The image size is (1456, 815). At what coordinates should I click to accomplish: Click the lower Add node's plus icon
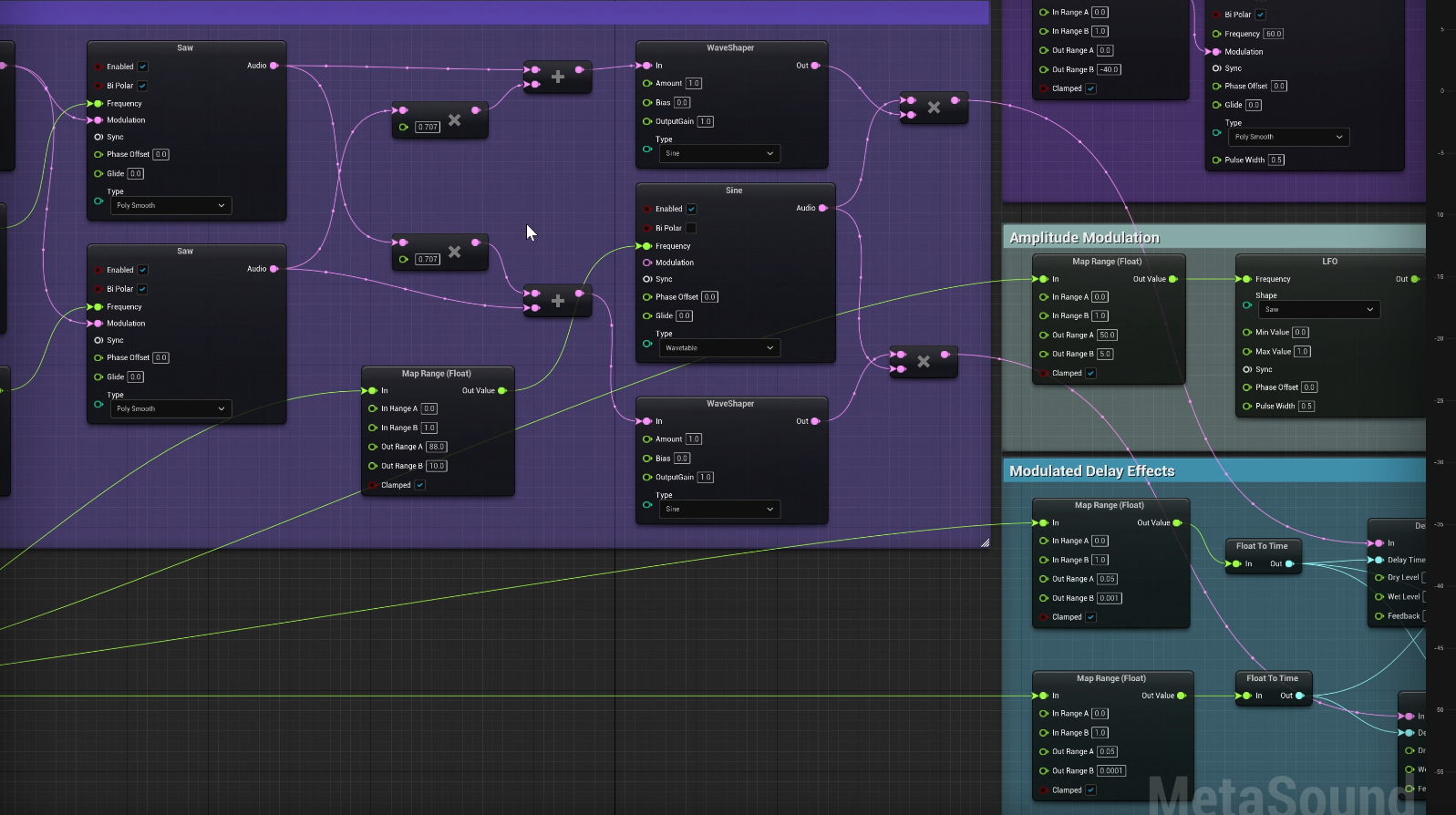pos(558,301)
